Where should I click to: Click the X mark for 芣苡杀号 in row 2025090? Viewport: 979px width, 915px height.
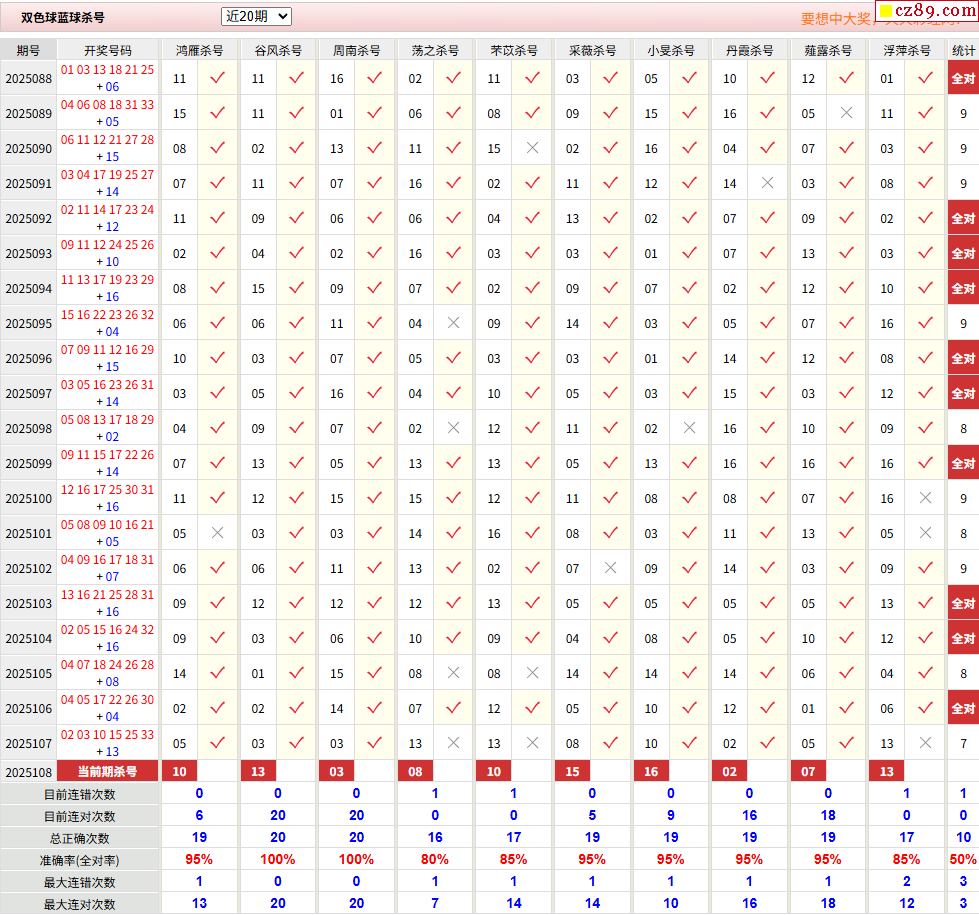click(x=532, y=148)
